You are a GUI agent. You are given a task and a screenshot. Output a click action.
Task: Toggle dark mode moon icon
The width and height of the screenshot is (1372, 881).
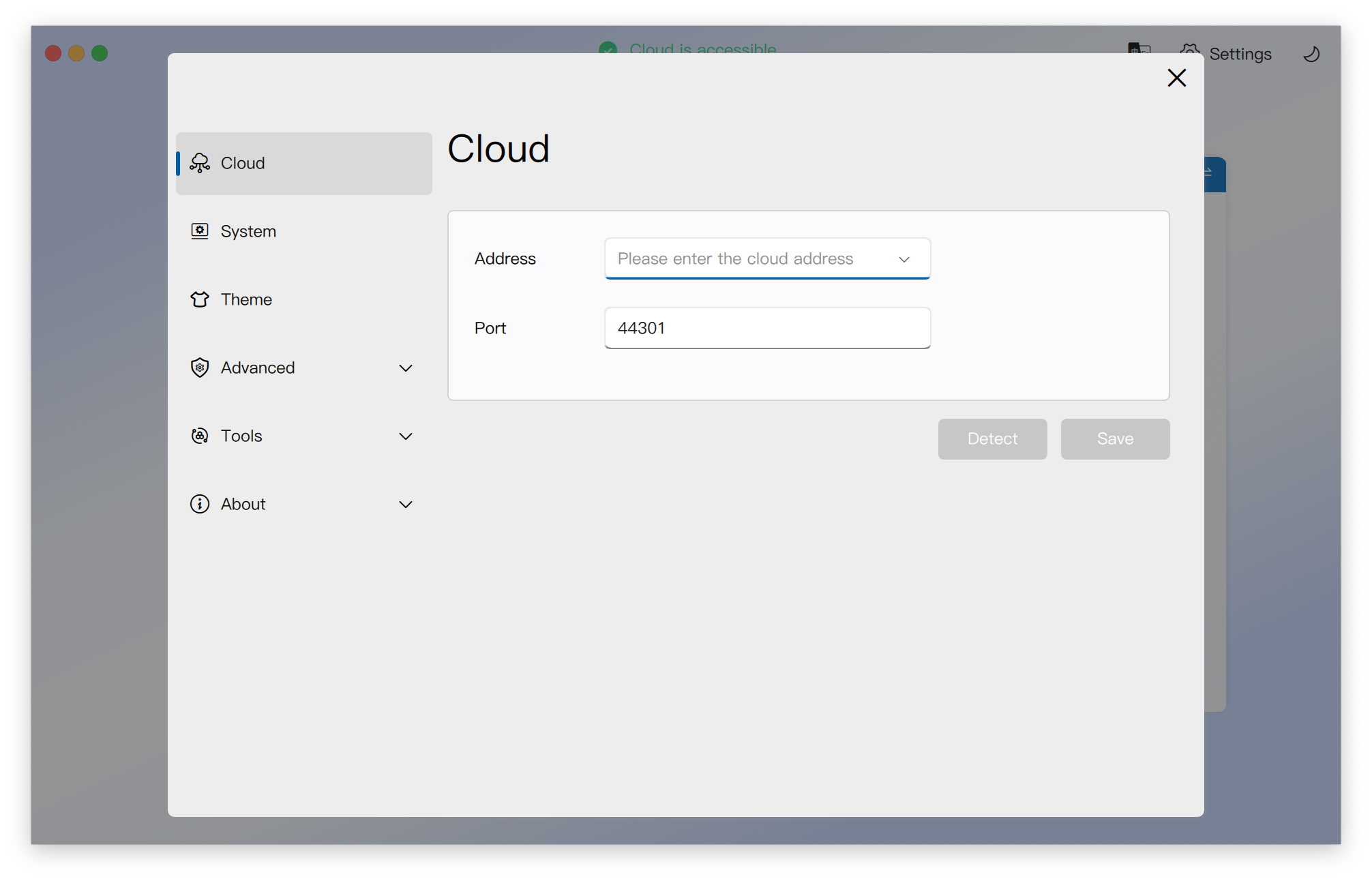click(1311, 54)
